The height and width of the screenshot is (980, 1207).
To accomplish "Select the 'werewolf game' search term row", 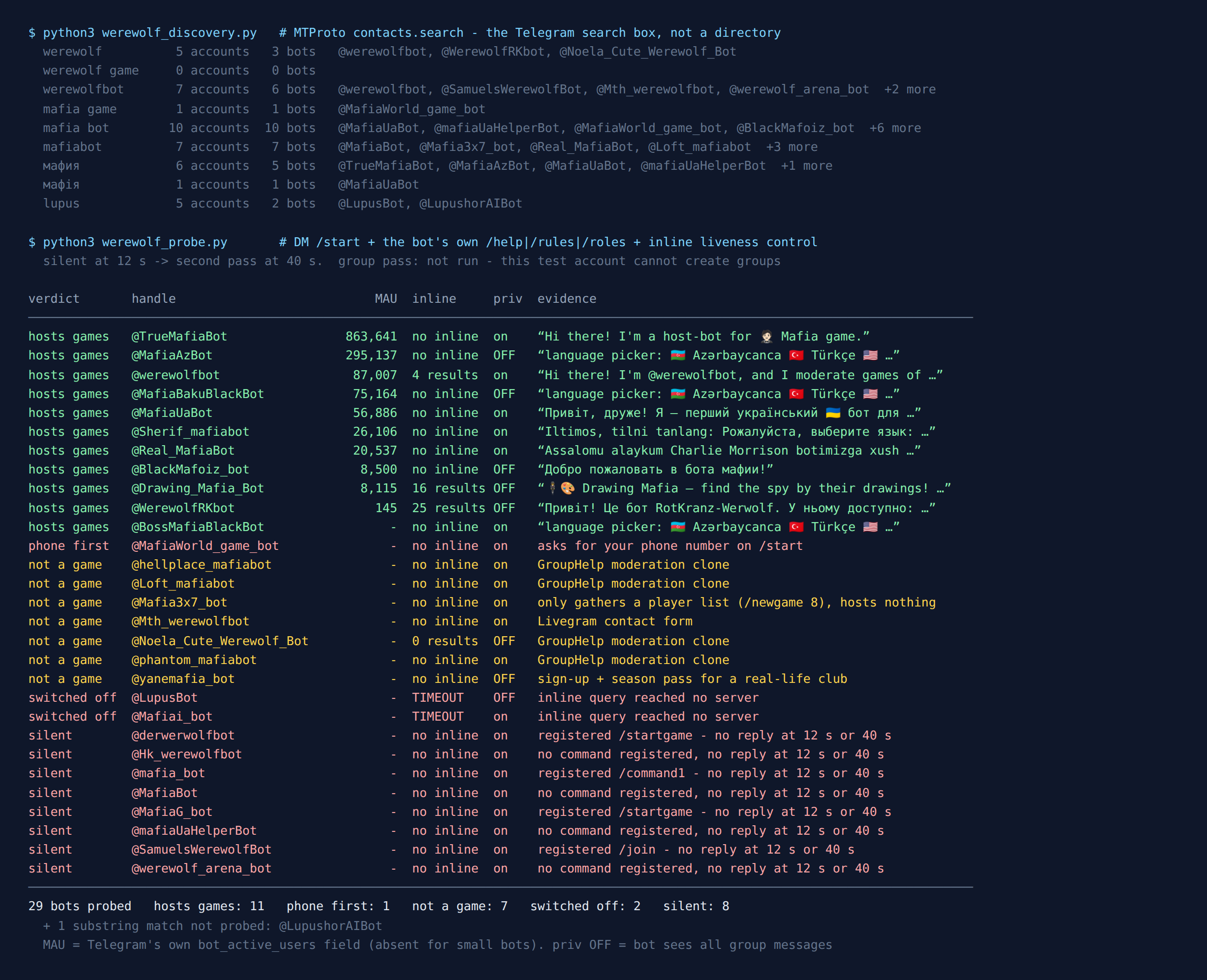I will [x=180, y=71].
